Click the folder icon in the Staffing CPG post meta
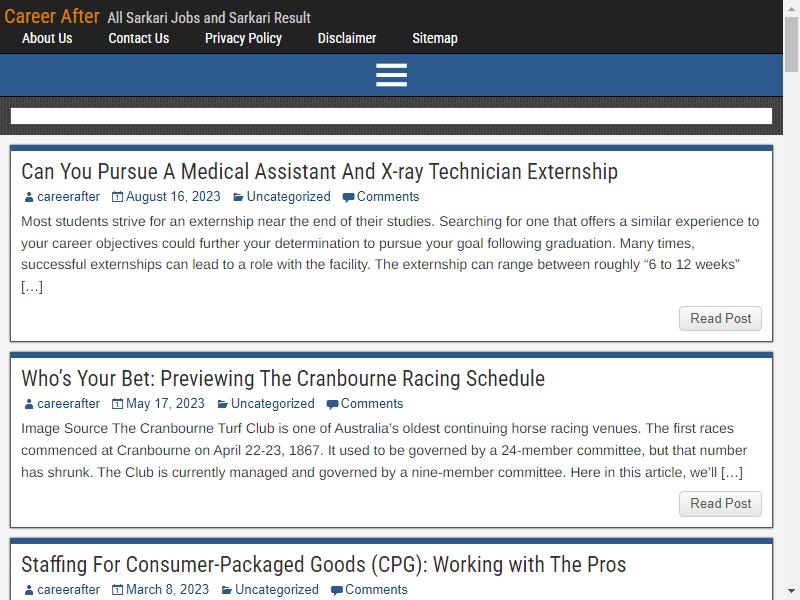800x600 pixels. [226, 590]
